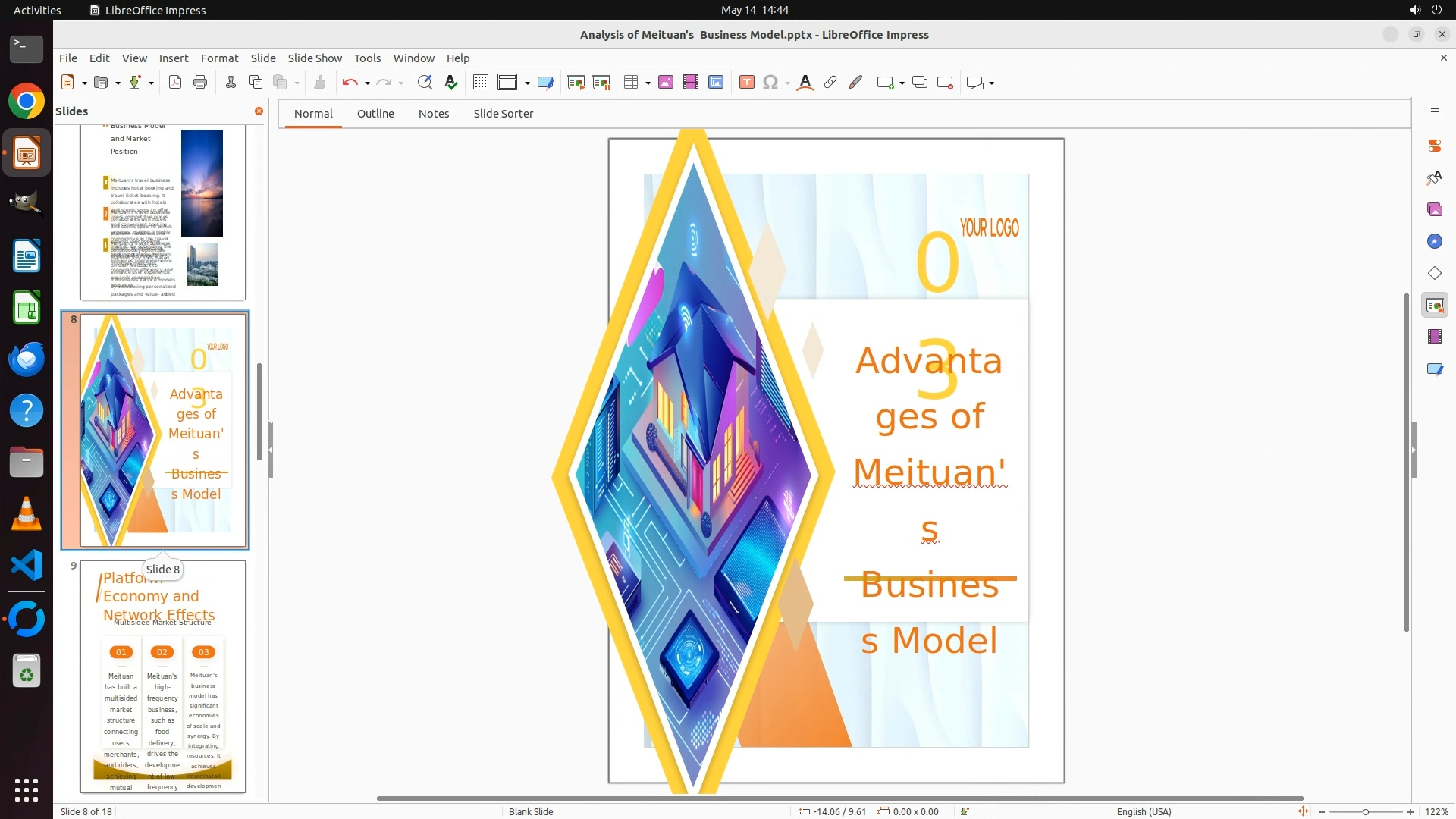The image size is (1456, 819).
Task: Click the Spelling check icon
Action: (x=451, y=83)
